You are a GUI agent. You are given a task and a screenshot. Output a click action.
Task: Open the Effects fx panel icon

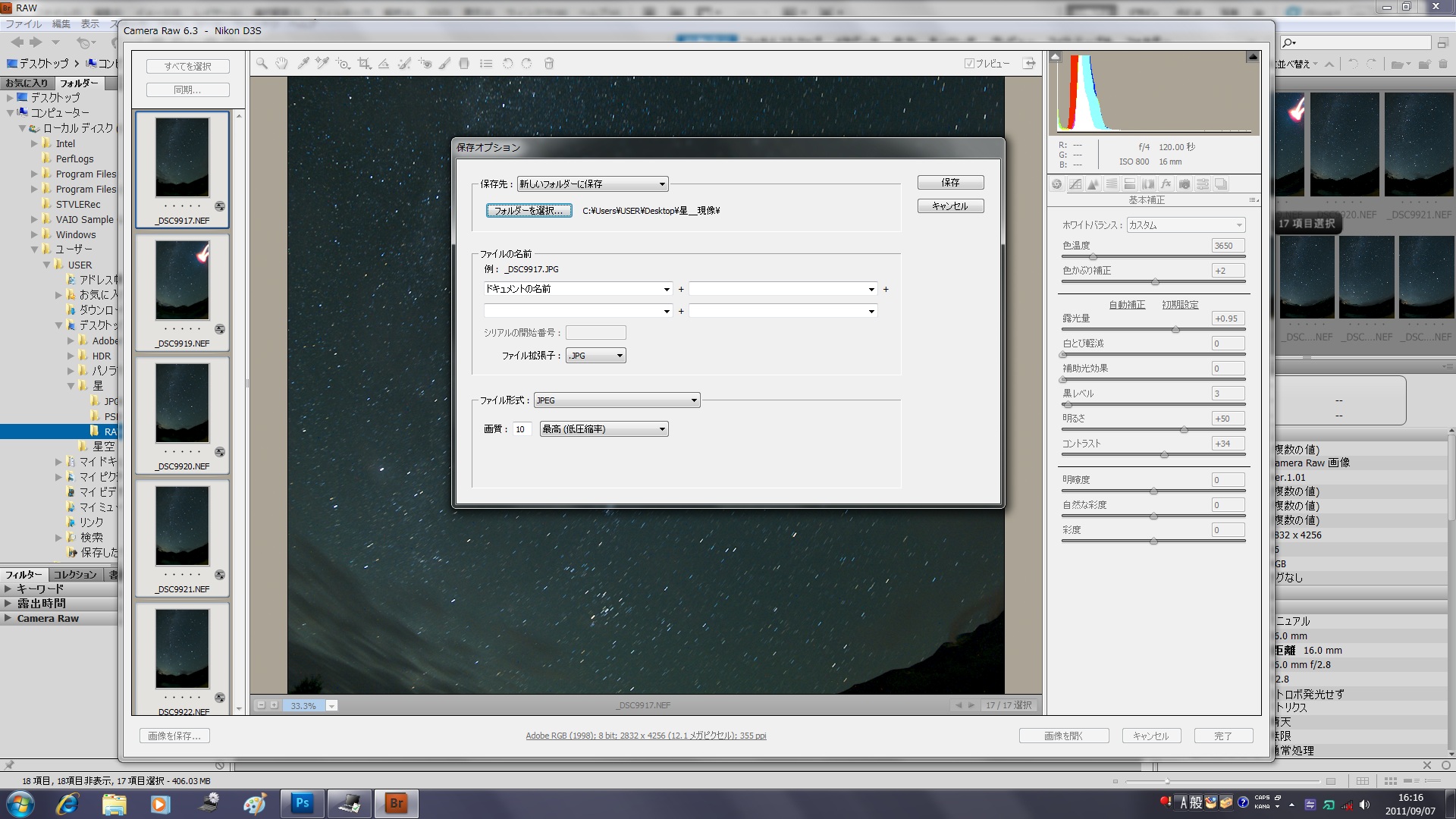pos(1166,184)
